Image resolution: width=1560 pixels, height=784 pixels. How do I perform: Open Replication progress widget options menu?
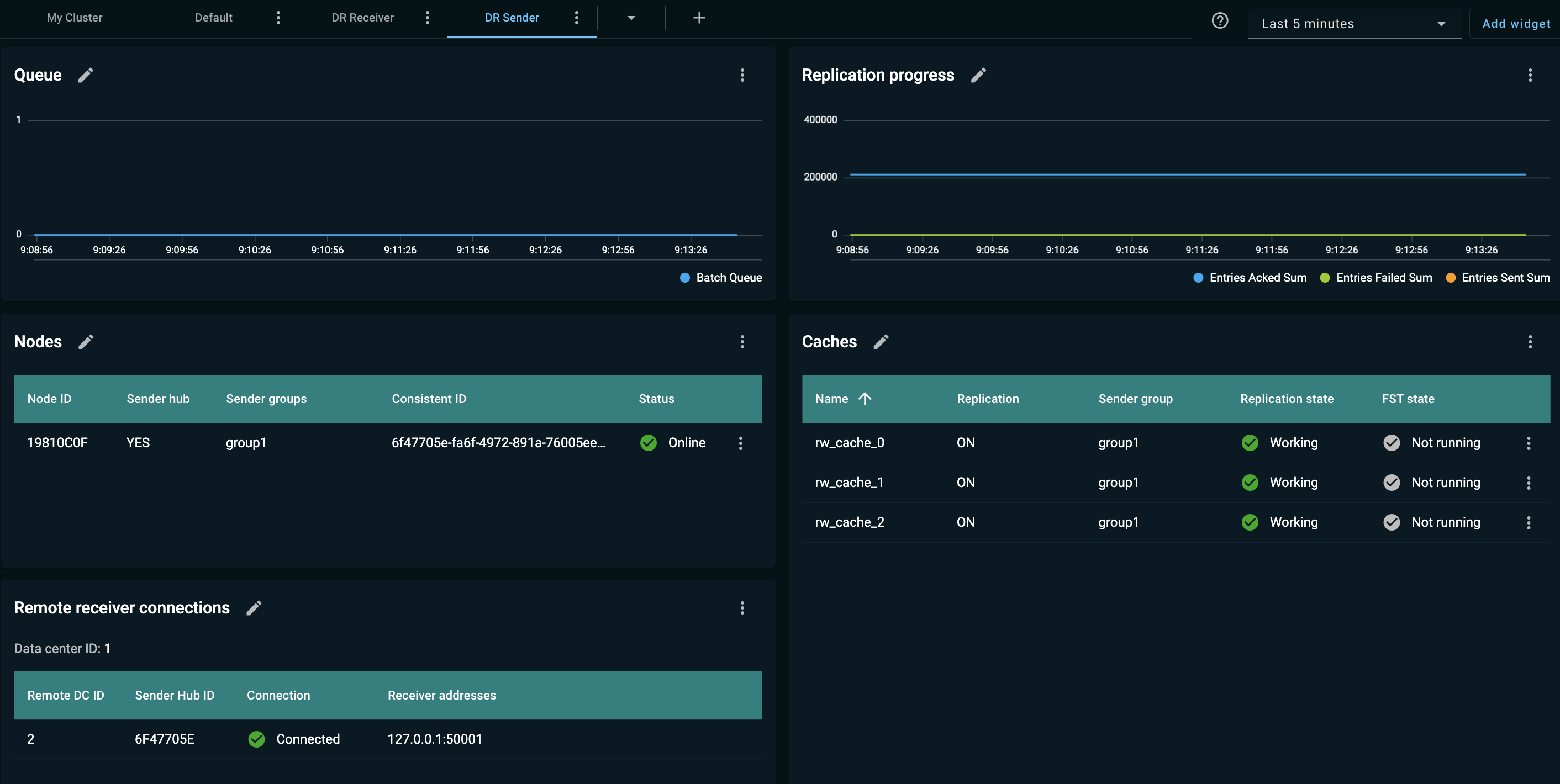[x=1530, y=75]
